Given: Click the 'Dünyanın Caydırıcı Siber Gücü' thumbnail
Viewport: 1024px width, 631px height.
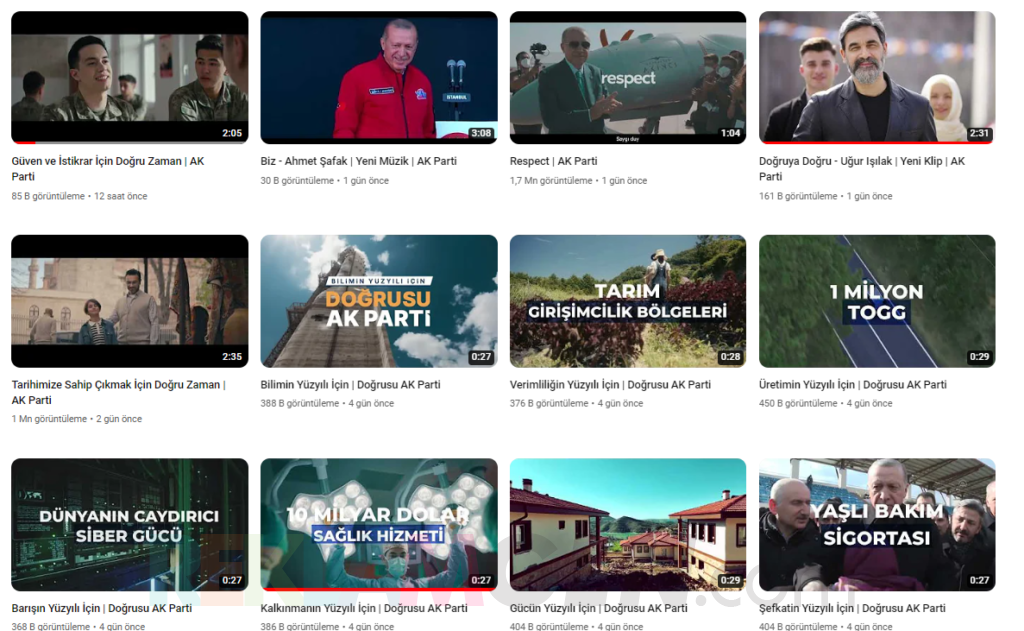Looking at the screenshot, I should pos(129,525).
